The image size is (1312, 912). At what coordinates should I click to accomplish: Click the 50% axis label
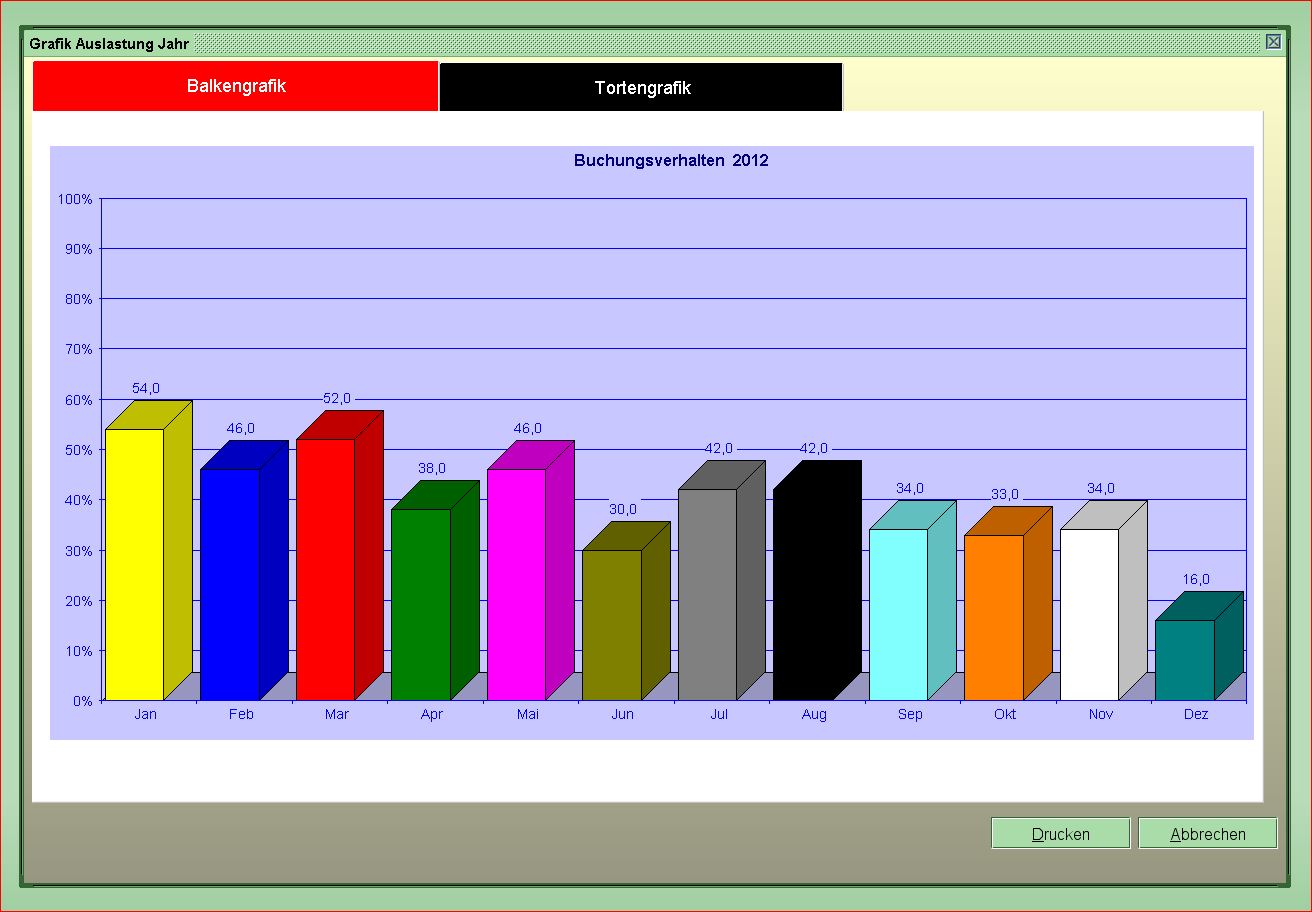click(78, 450)
